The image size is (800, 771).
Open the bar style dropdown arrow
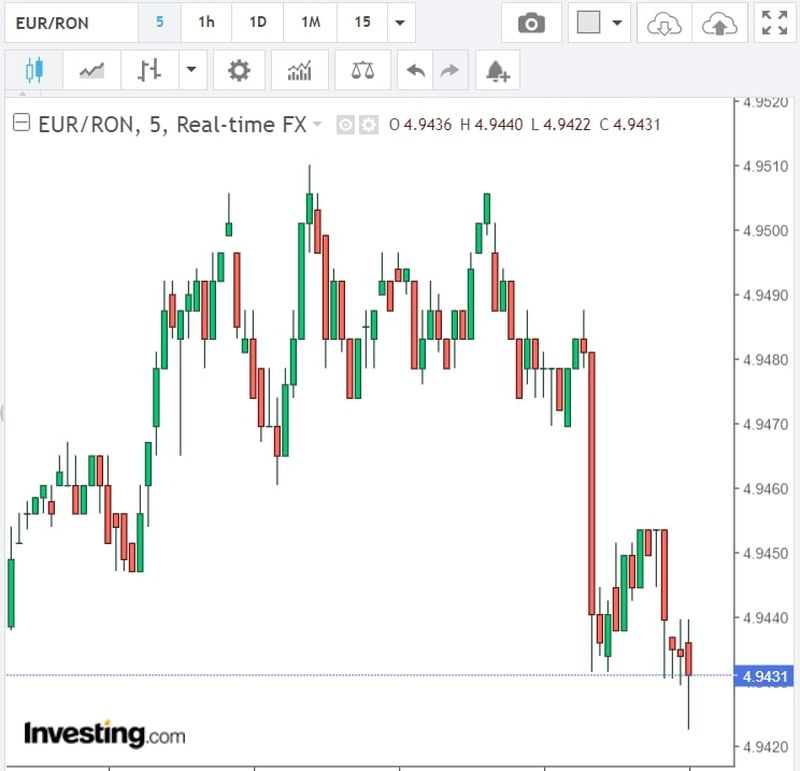point(190,71)
